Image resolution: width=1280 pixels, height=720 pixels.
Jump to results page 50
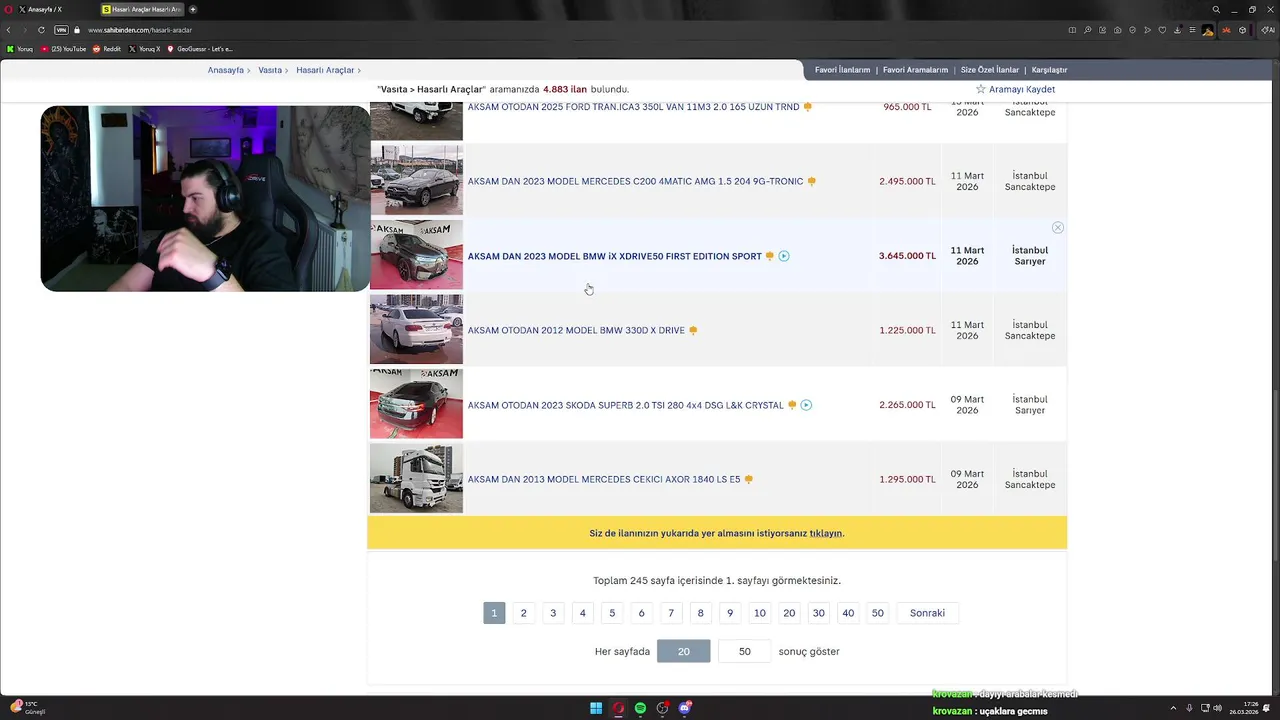click(x=878, y=613)
